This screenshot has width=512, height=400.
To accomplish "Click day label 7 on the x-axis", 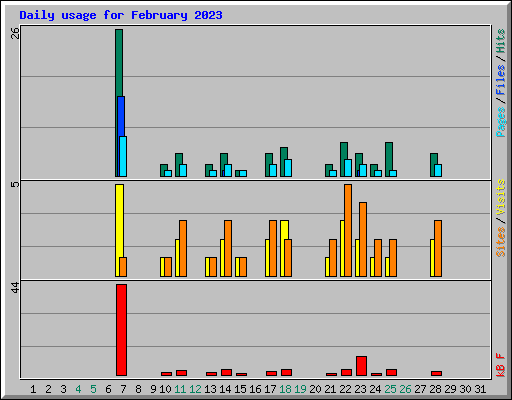I will pyautogui.click(x=123, y=389).
